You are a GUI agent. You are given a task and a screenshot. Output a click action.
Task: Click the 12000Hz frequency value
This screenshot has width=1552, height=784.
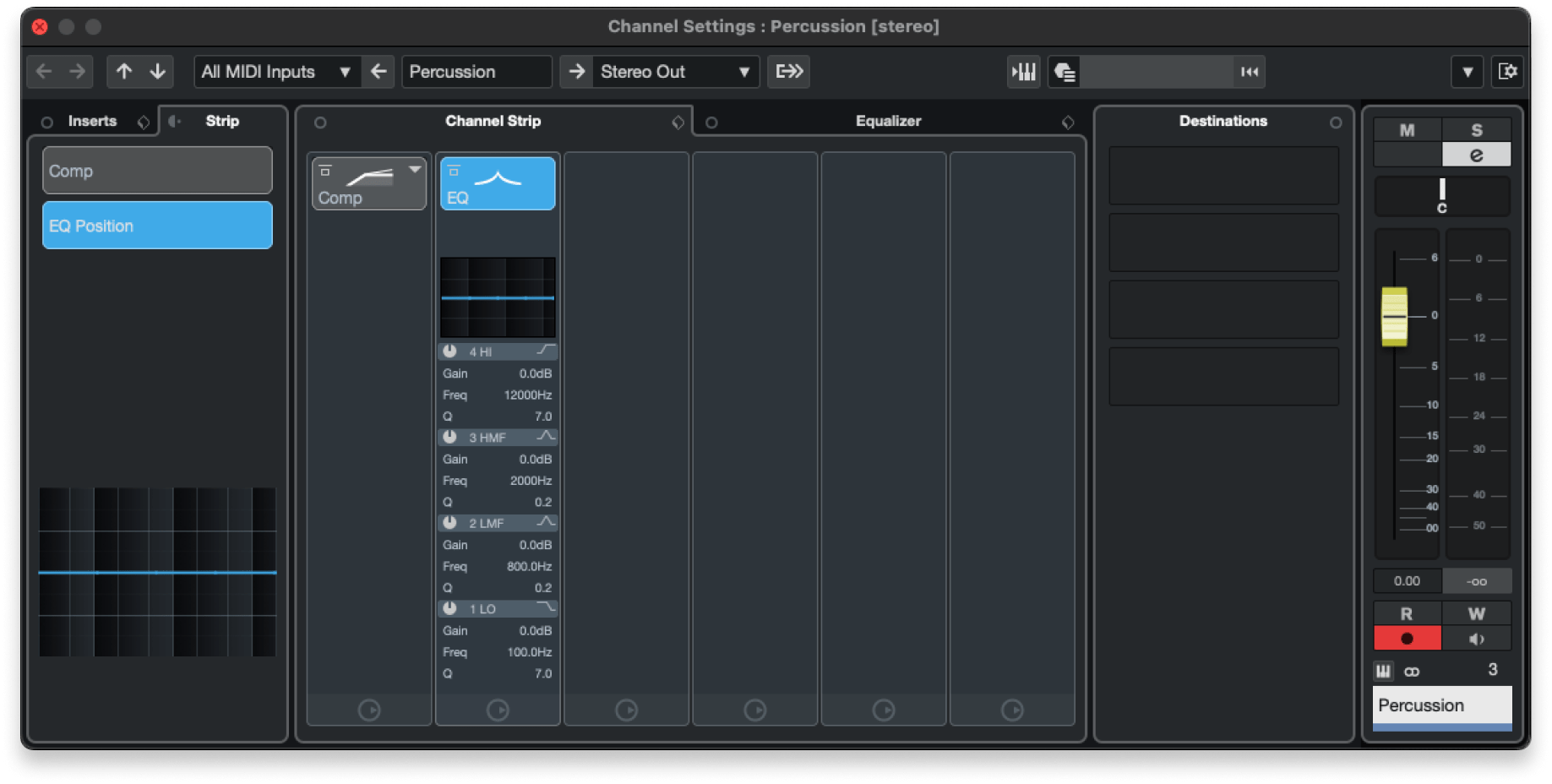tap(527, 395)
